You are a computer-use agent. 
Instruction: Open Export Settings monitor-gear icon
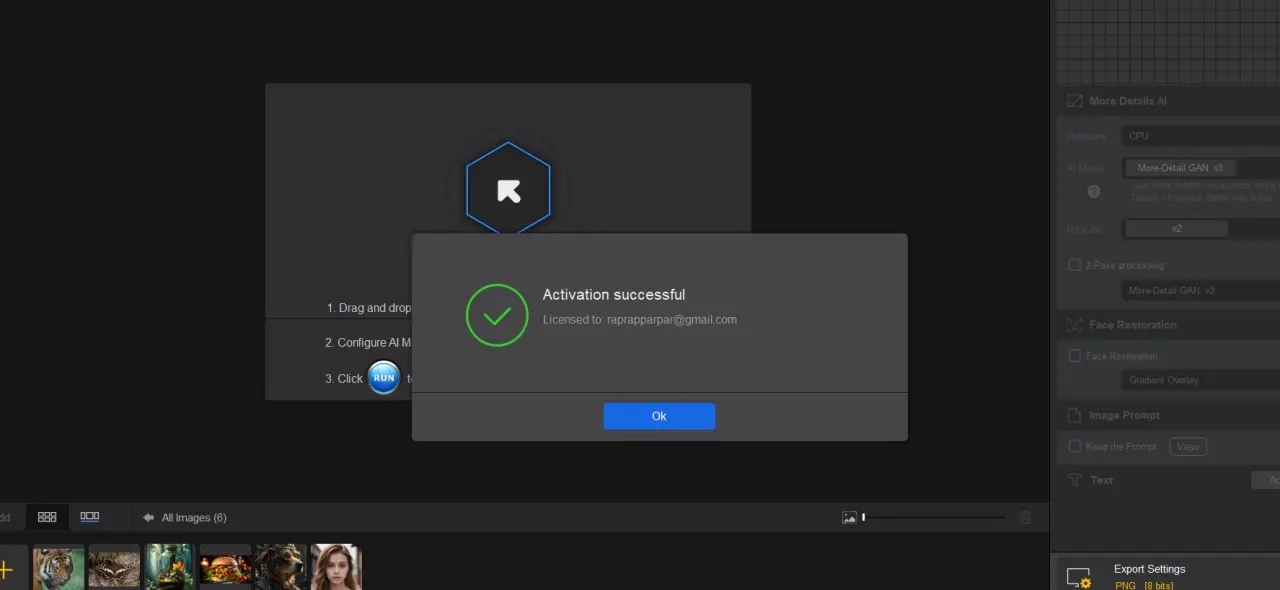[1078, 578]
